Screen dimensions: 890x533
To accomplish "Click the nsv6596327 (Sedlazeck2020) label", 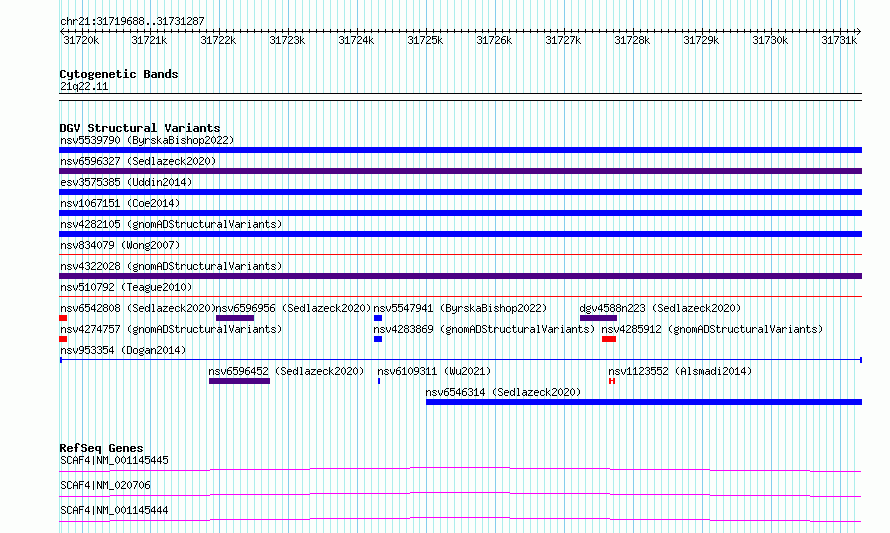I will tap(138, 161).
